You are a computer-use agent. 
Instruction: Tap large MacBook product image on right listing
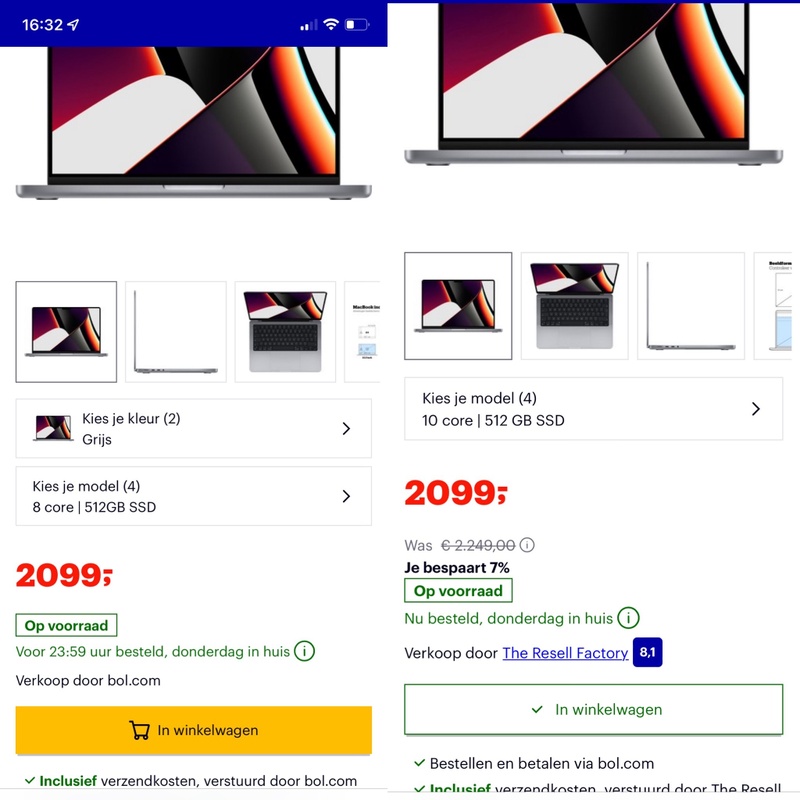pyautogui.click(x=593, y=84)
